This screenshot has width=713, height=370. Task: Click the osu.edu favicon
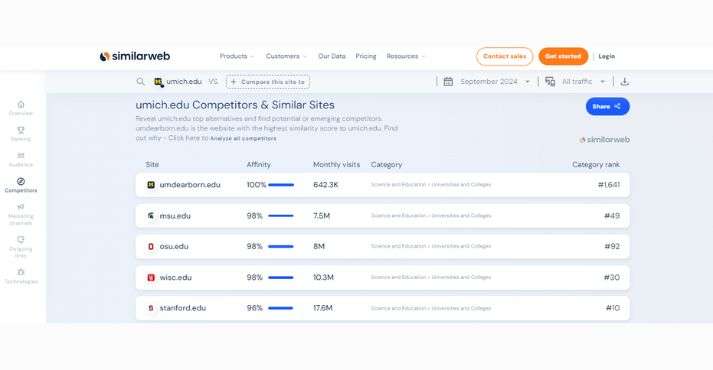[x=151, y=246]
